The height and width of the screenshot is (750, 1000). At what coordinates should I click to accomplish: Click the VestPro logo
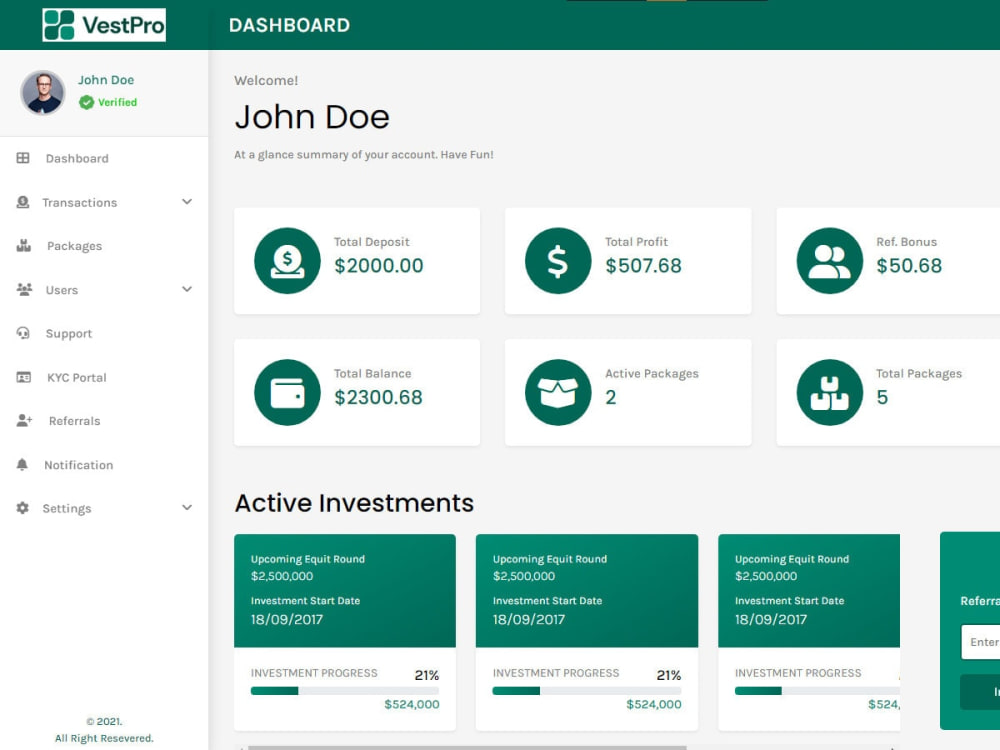104,25
